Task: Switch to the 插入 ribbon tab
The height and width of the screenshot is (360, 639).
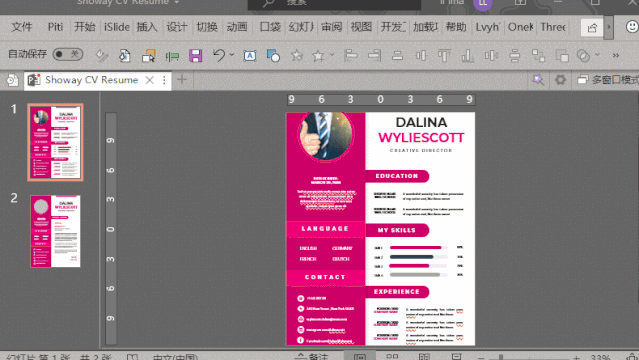Action: [x=147, y=27]
